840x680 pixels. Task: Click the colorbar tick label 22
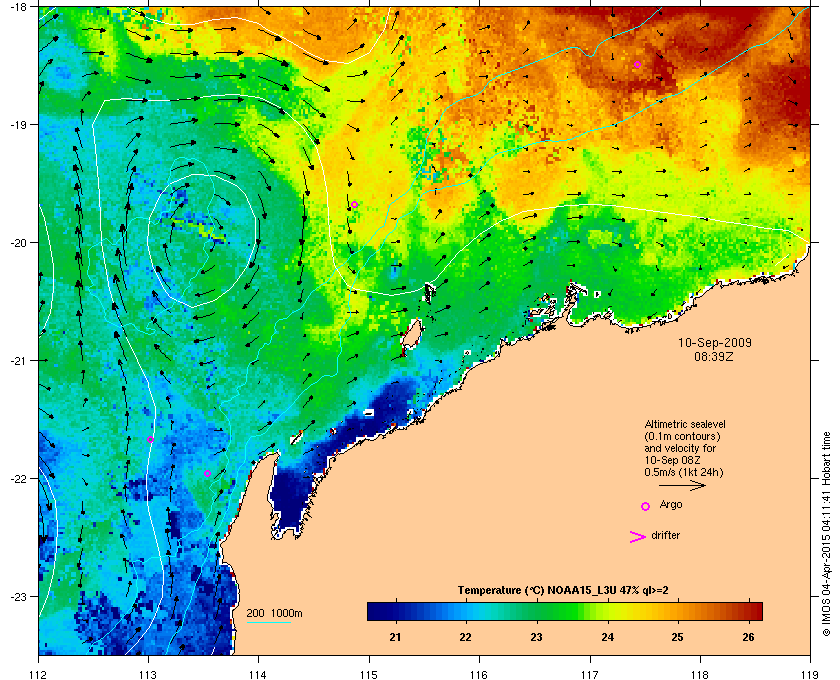pos(466,637)
